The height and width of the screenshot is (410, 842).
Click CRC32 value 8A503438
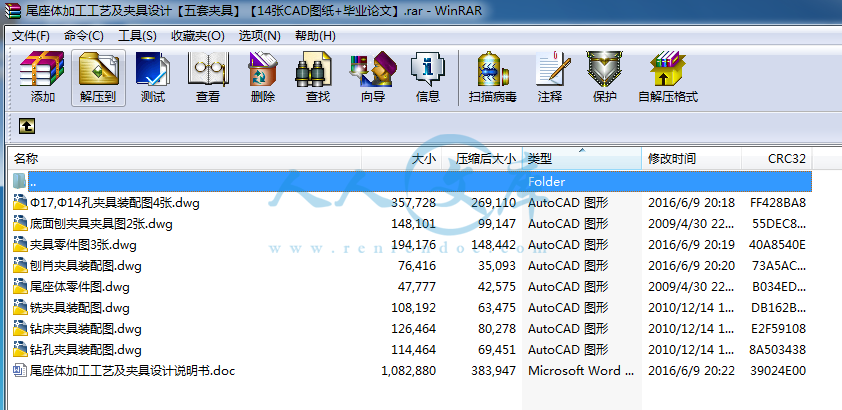pyautogui.click(x=778, y=350)
